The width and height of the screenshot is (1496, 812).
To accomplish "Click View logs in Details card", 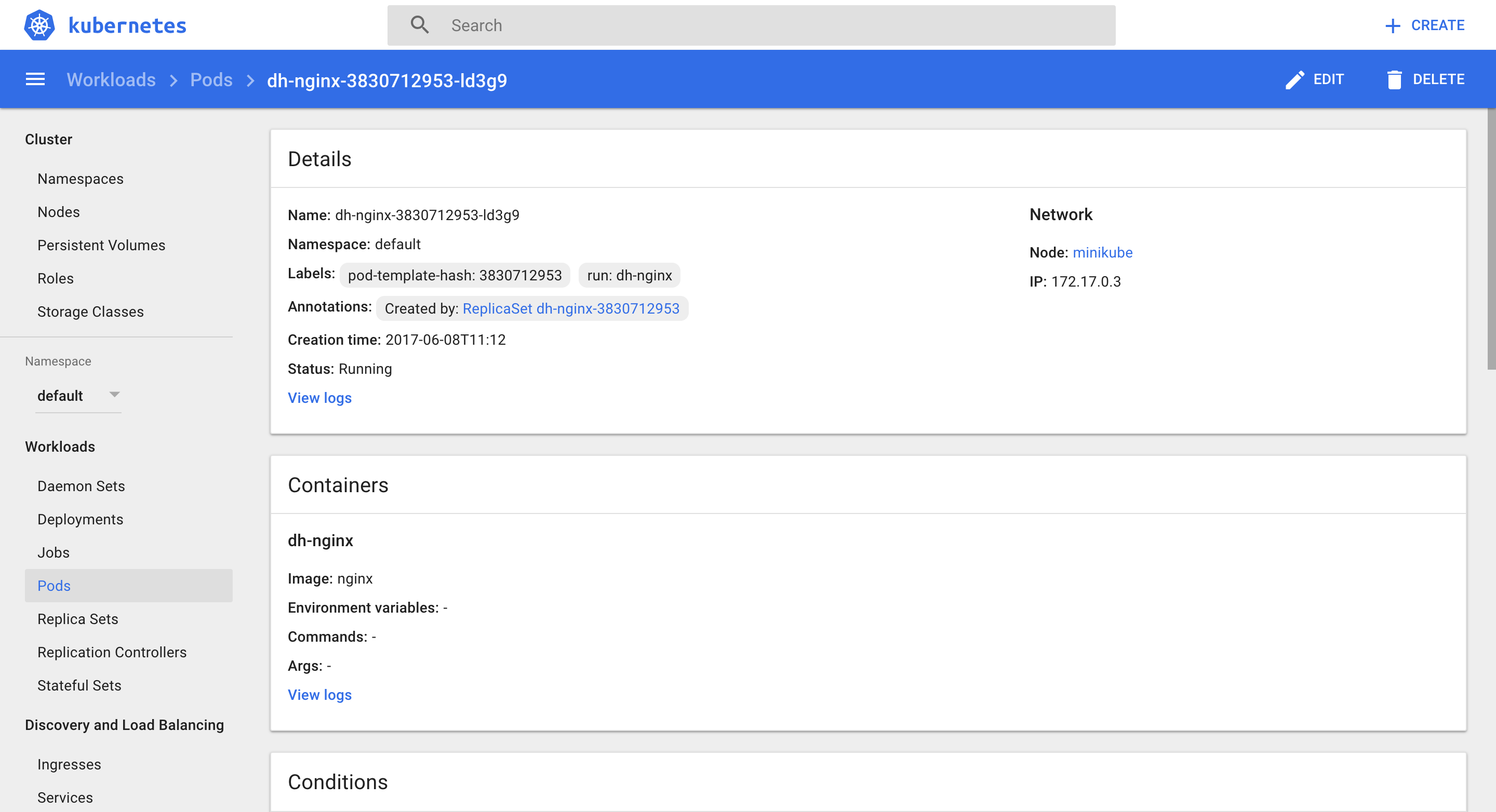I will pos(319,398).
